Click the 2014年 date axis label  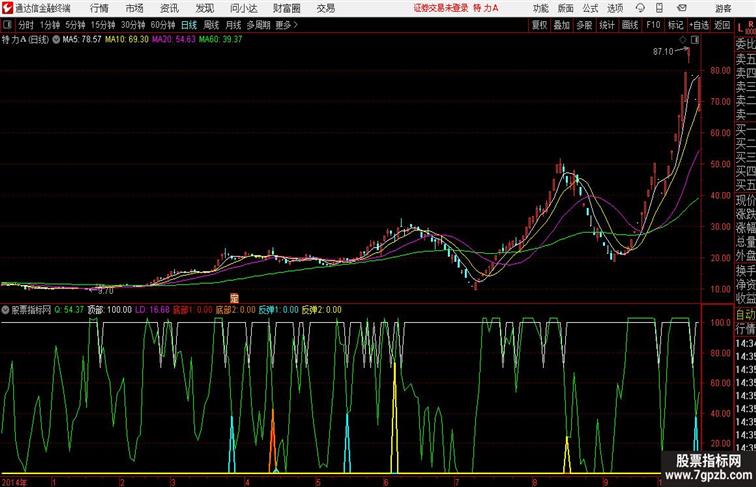click(x=14, y=482)
